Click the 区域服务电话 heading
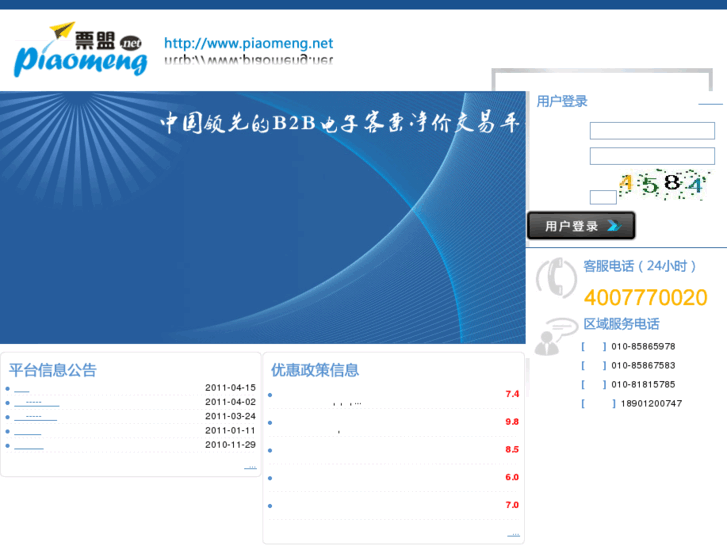Screen dimensions: 727x545 (x=621, y=324)
